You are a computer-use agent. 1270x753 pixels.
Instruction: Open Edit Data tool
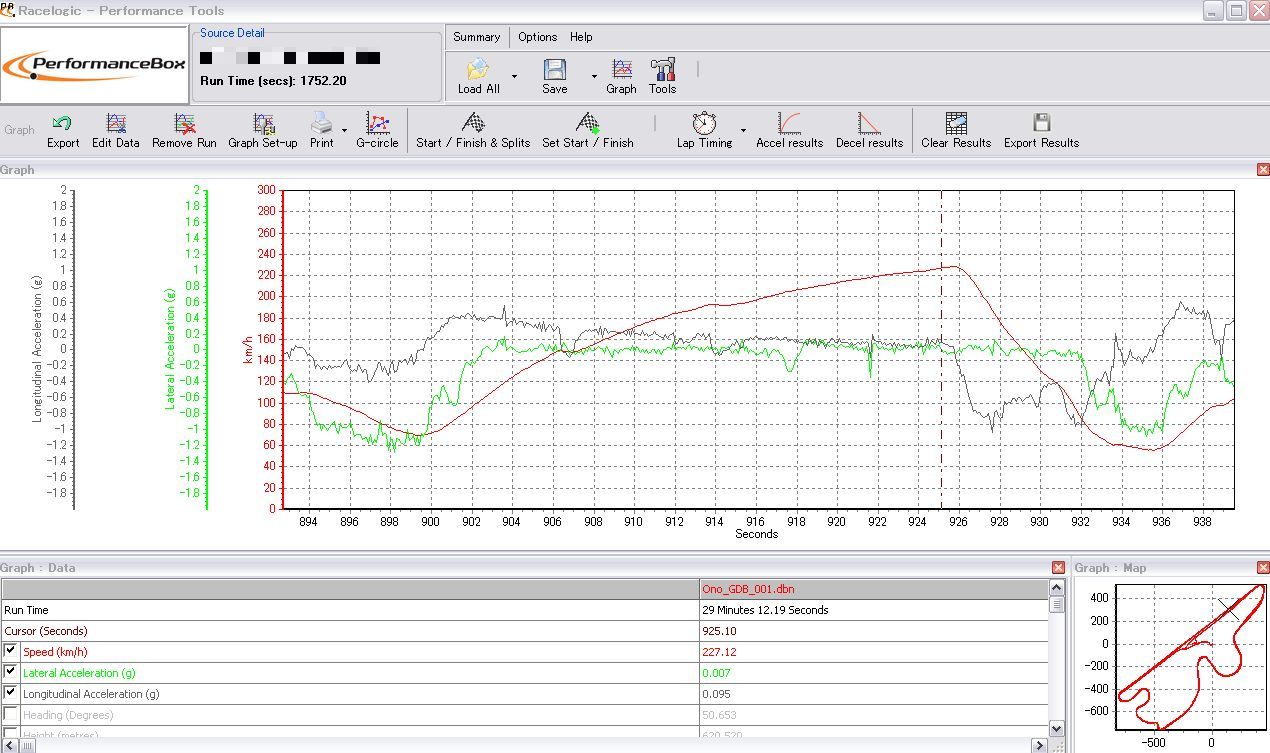(116, 124)
